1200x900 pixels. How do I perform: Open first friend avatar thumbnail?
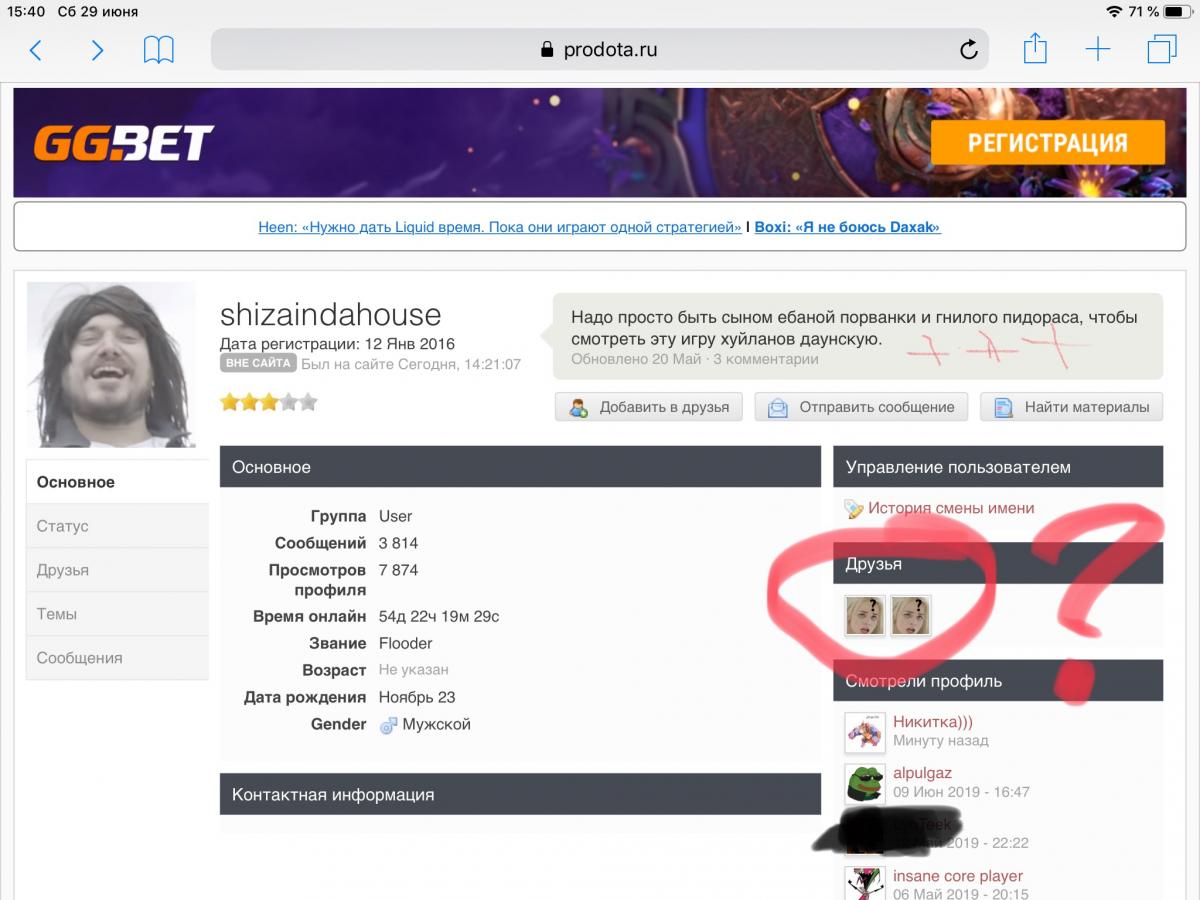865,616
